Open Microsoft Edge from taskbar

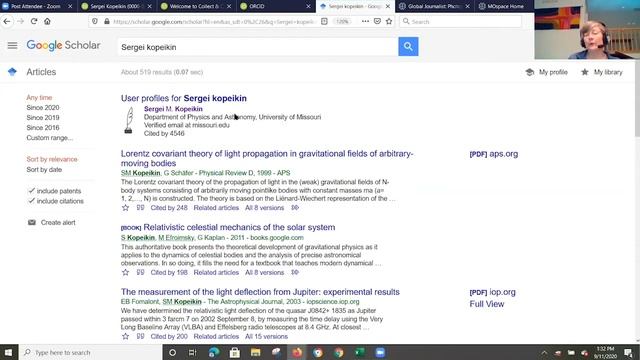[214, 352]
